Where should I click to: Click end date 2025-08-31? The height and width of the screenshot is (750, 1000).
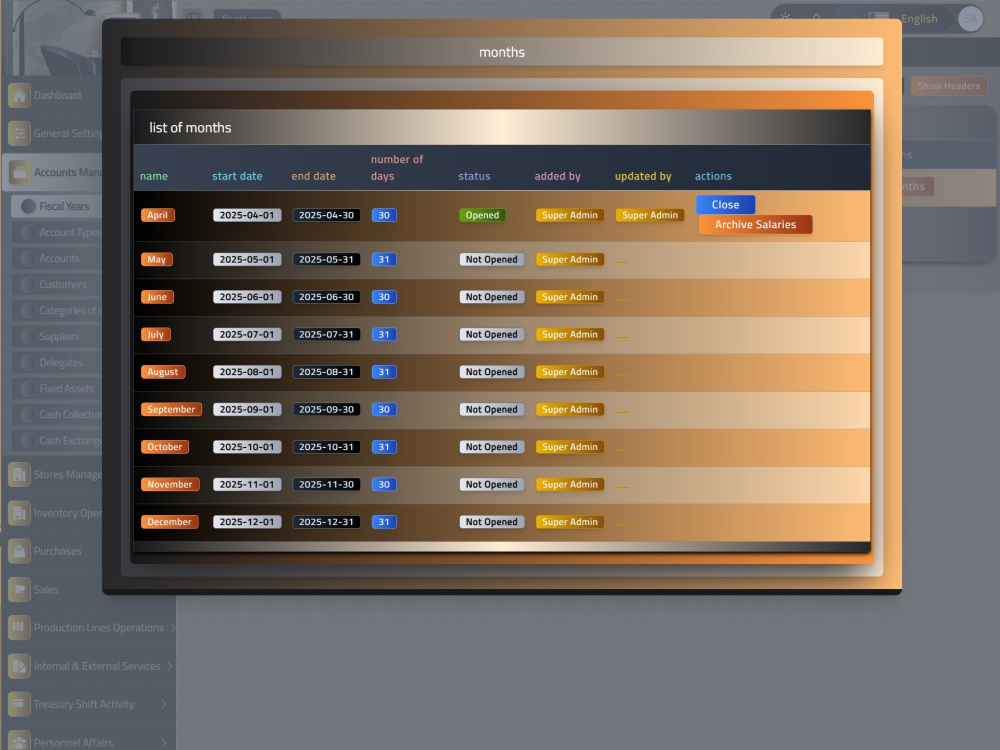coord(326,372)
